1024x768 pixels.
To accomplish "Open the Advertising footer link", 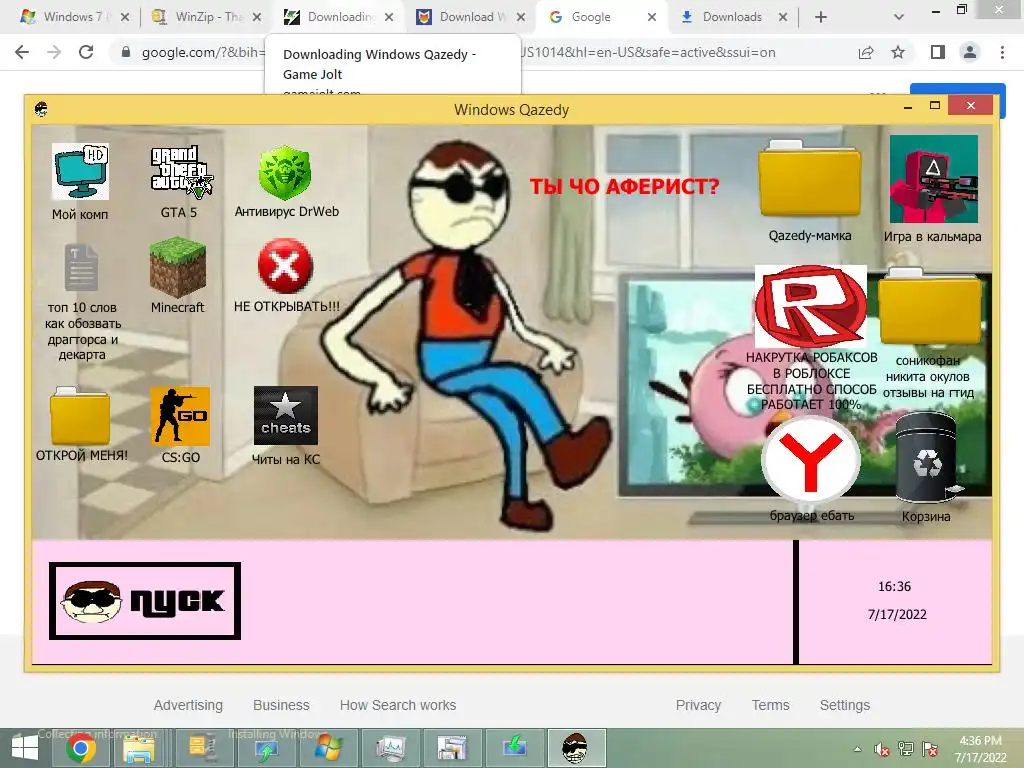I will pos(188,705).
